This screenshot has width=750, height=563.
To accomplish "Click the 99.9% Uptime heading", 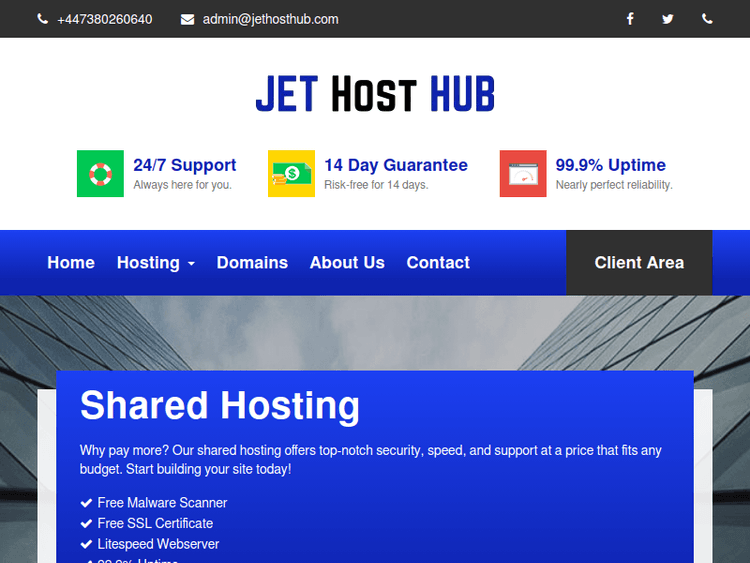I will point(611,165).
